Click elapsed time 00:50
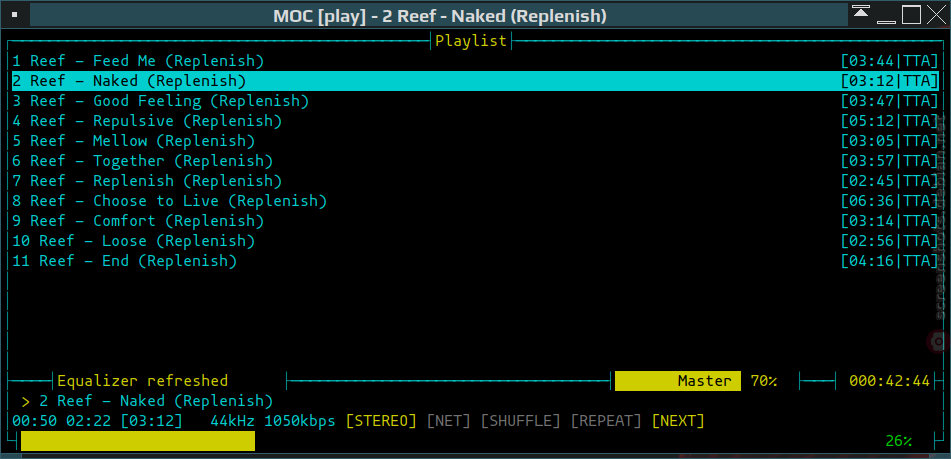951x459 pixels. pyautogui.click(x=34, y=421)
